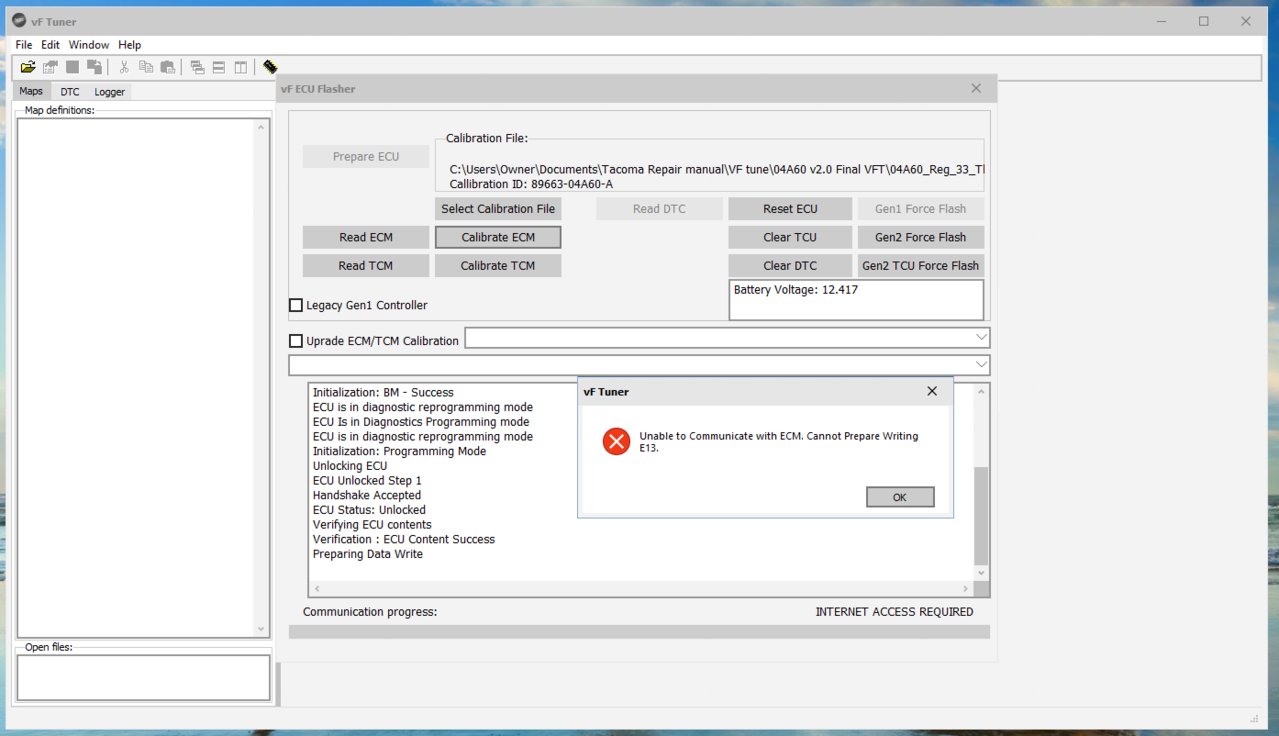This screenshot has height=736, width=1279.
Task: Click the log scrollbar down arrow
Action: [981, 573]
